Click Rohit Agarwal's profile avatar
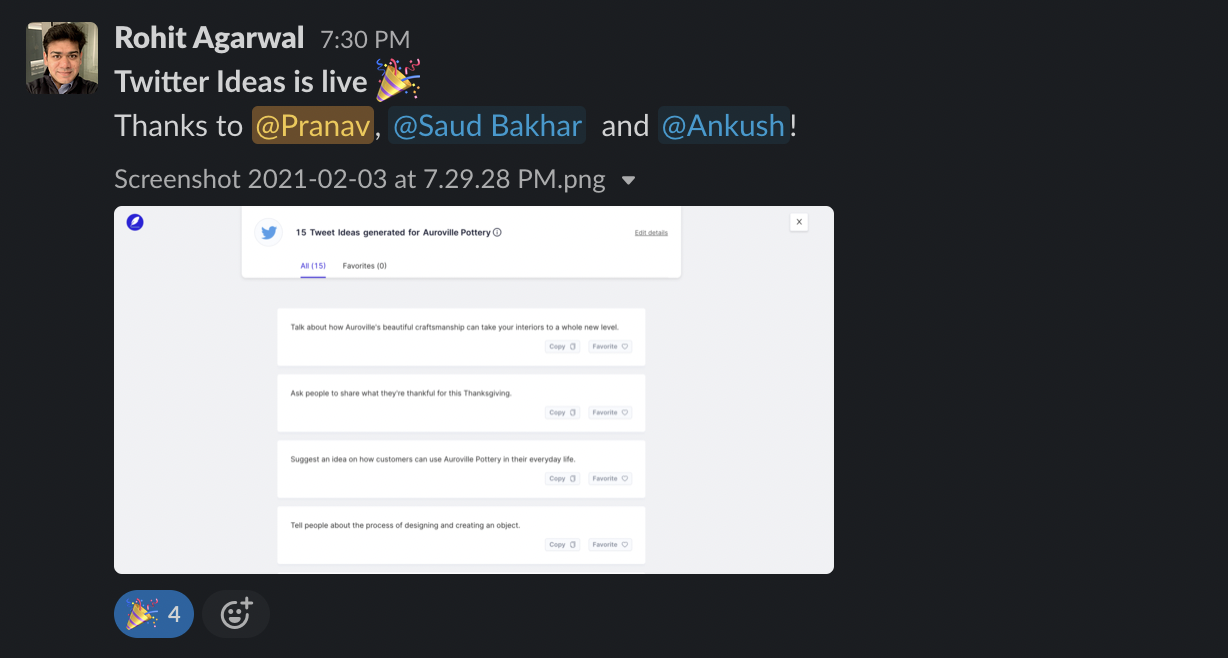 62,58
